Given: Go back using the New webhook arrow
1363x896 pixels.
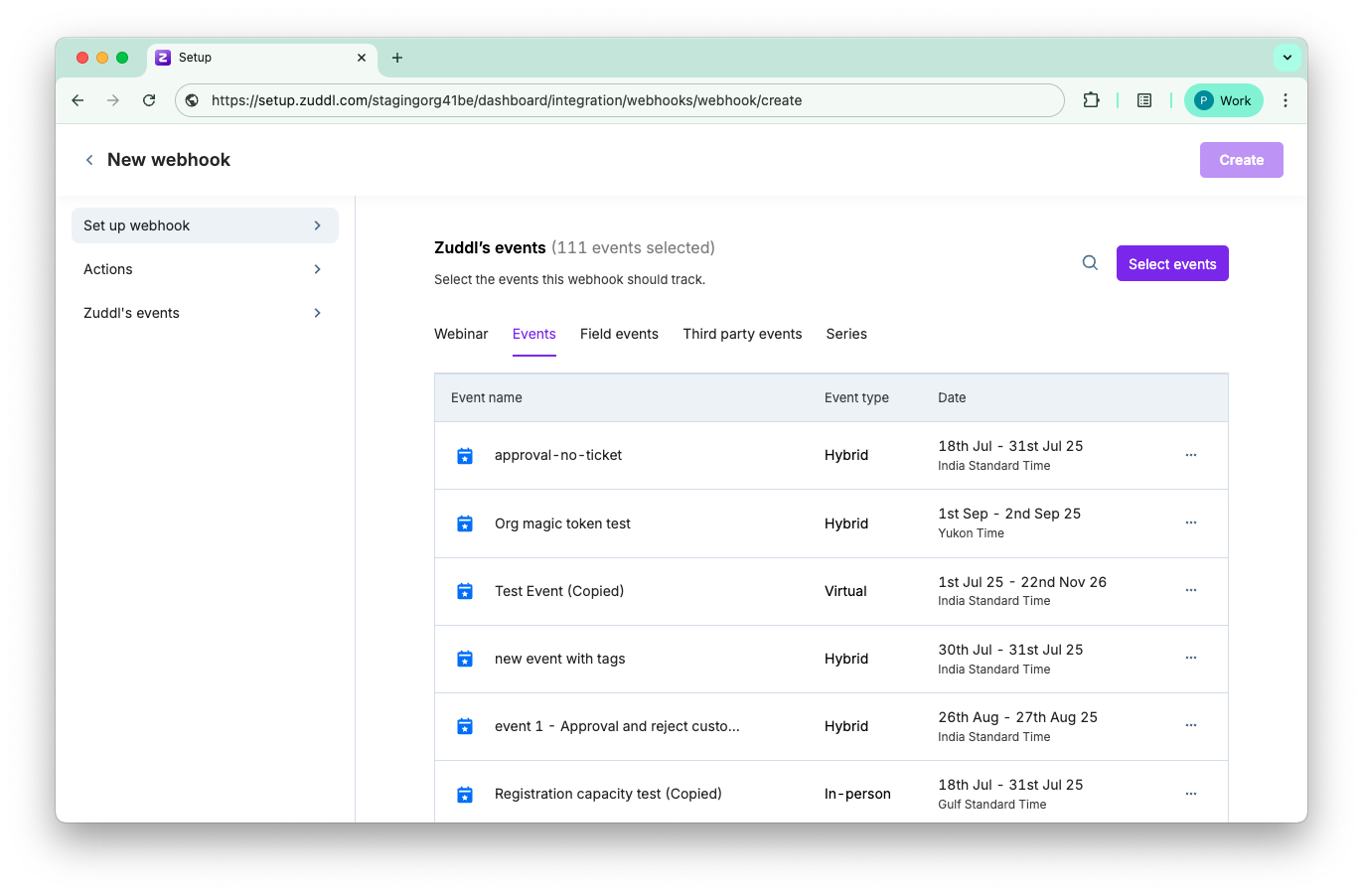Looking at the screenshot, I should point(89,160).
